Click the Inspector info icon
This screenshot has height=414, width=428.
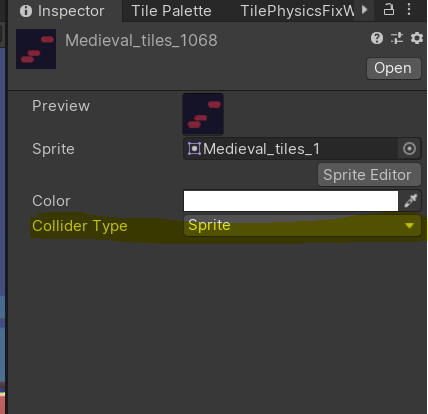point(26,11)
